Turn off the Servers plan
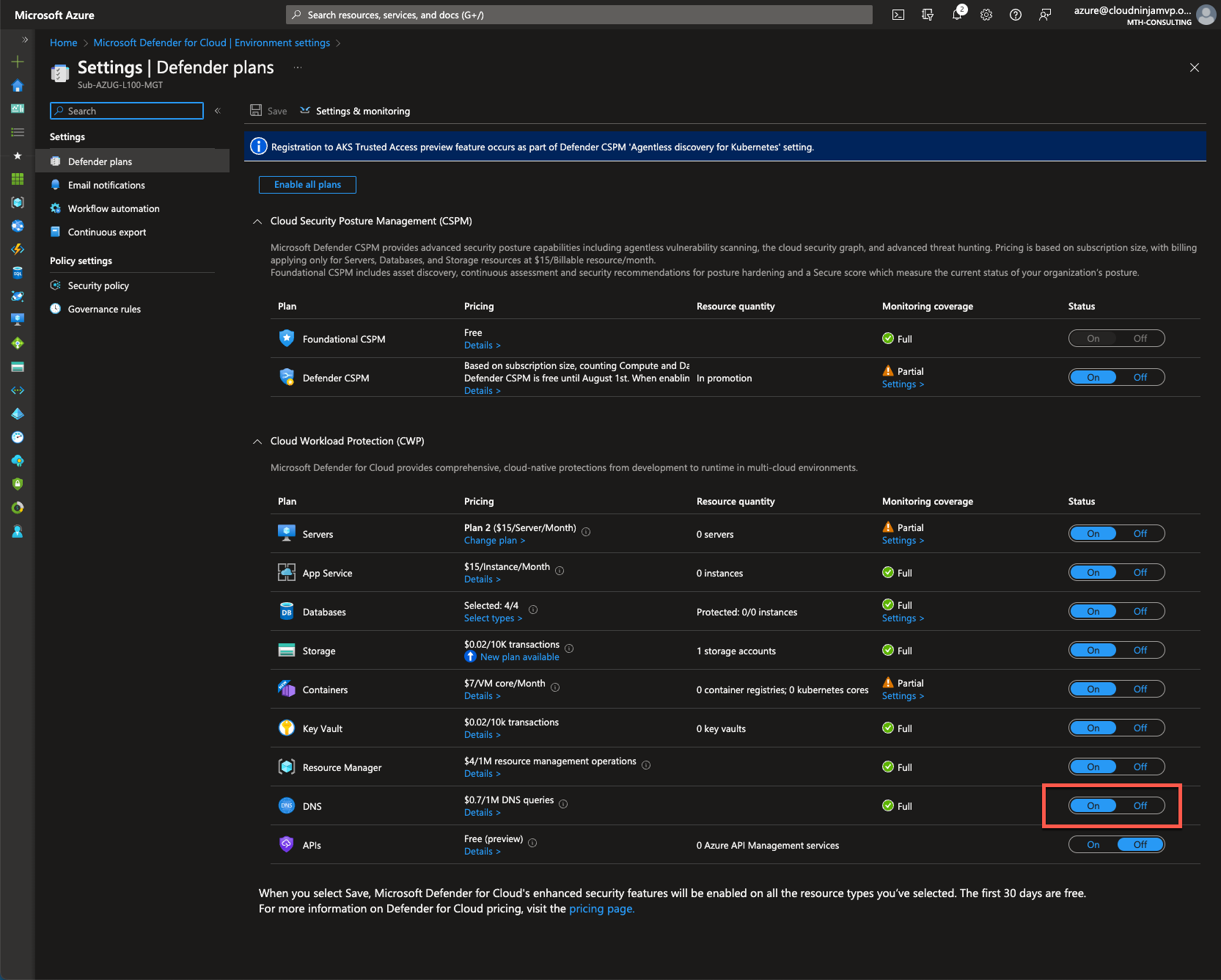 pos(1140,533)
